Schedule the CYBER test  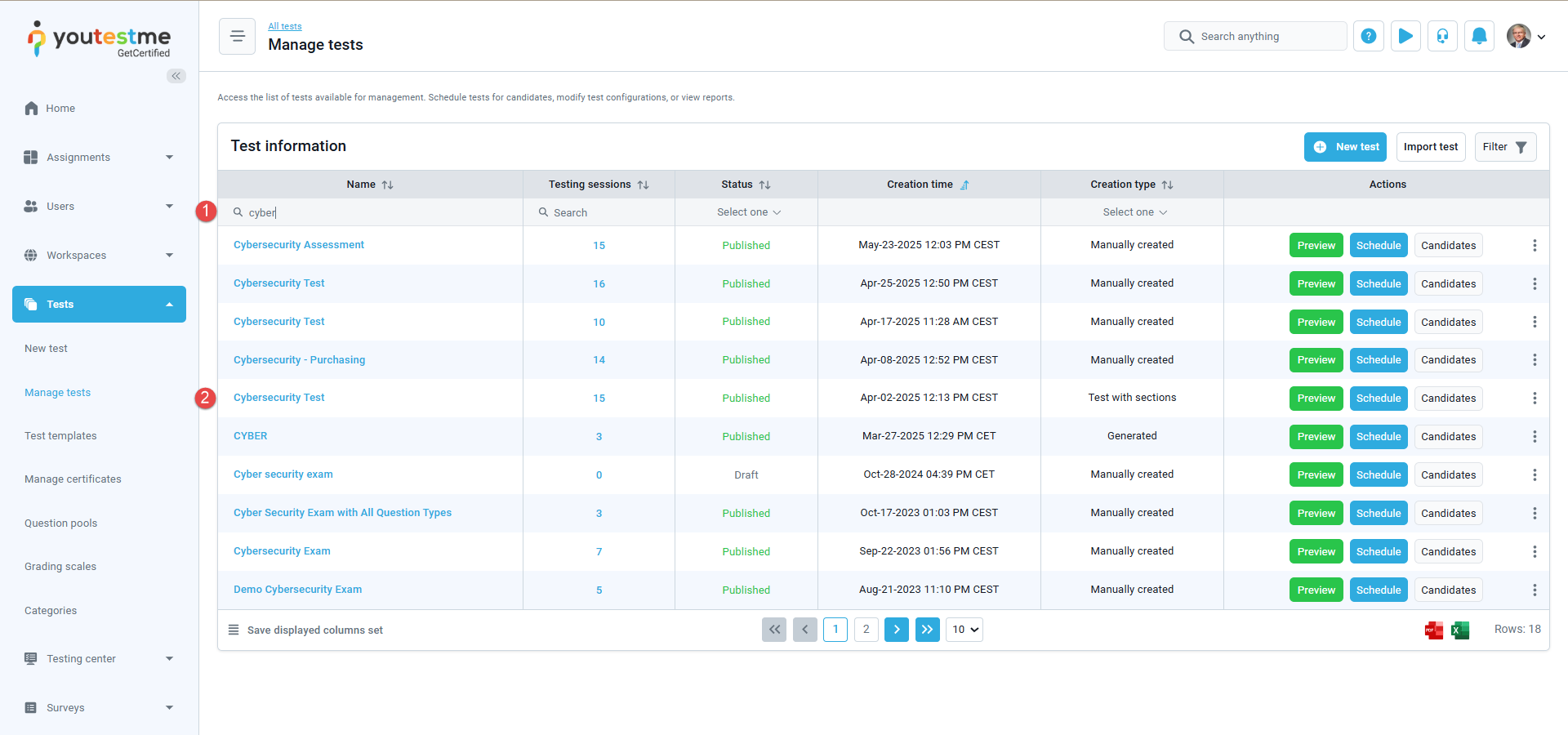point(1379,436)
